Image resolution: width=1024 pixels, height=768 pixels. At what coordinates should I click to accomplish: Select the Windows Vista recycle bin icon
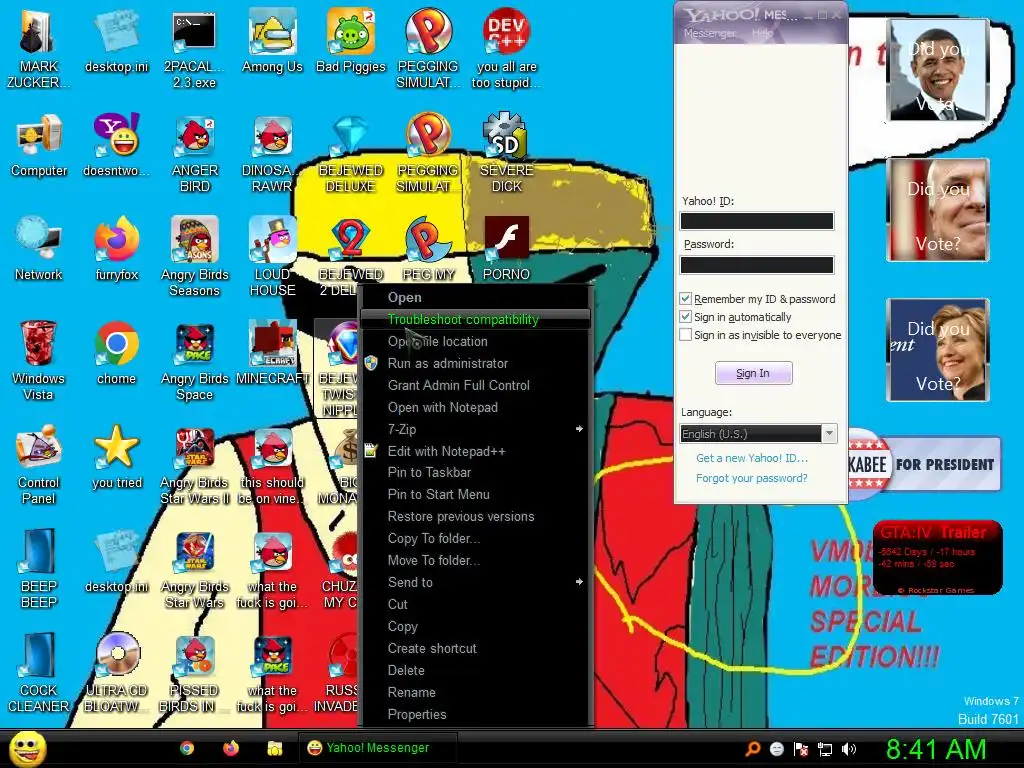tap(38, 360)
